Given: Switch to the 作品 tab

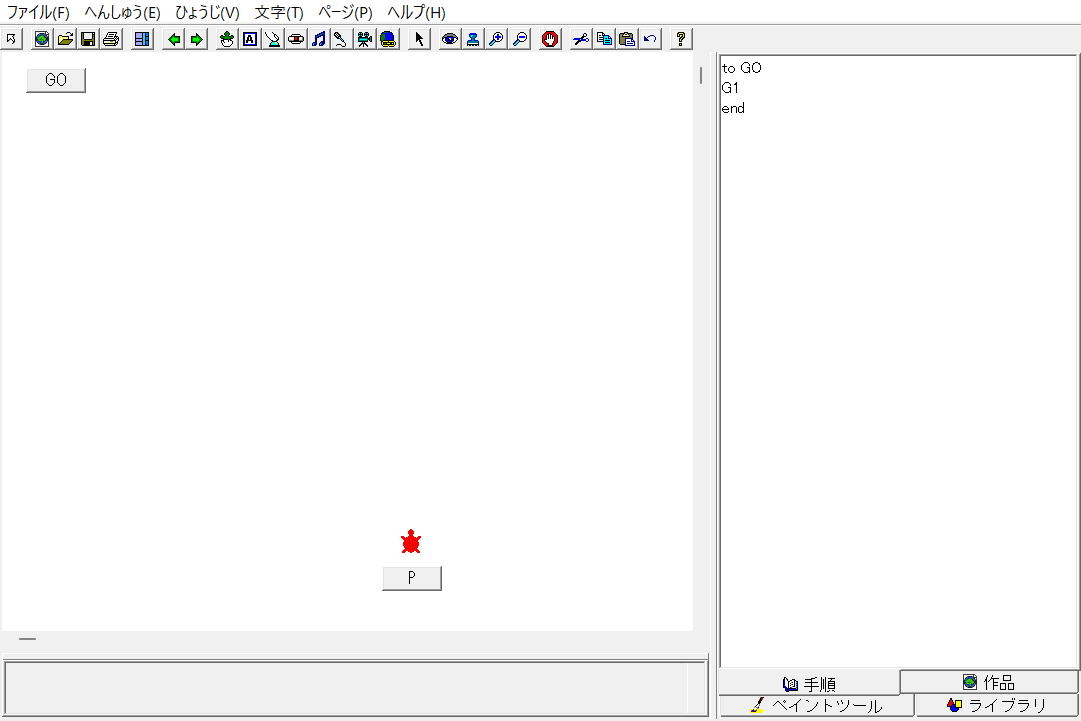Looking at the screenshot, I should 989,682.
